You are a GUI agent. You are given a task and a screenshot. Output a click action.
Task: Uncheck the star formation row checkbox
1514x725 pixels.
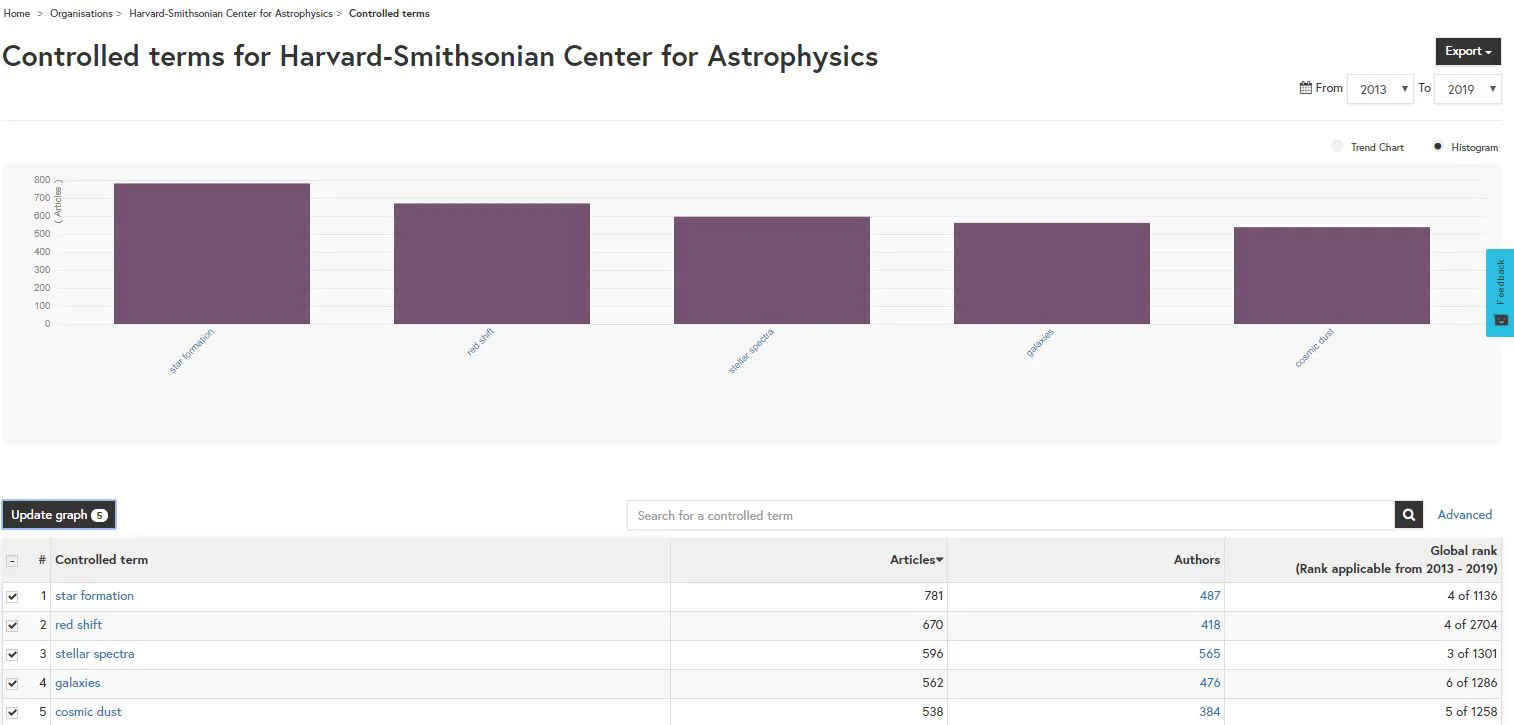click(12, 597)
